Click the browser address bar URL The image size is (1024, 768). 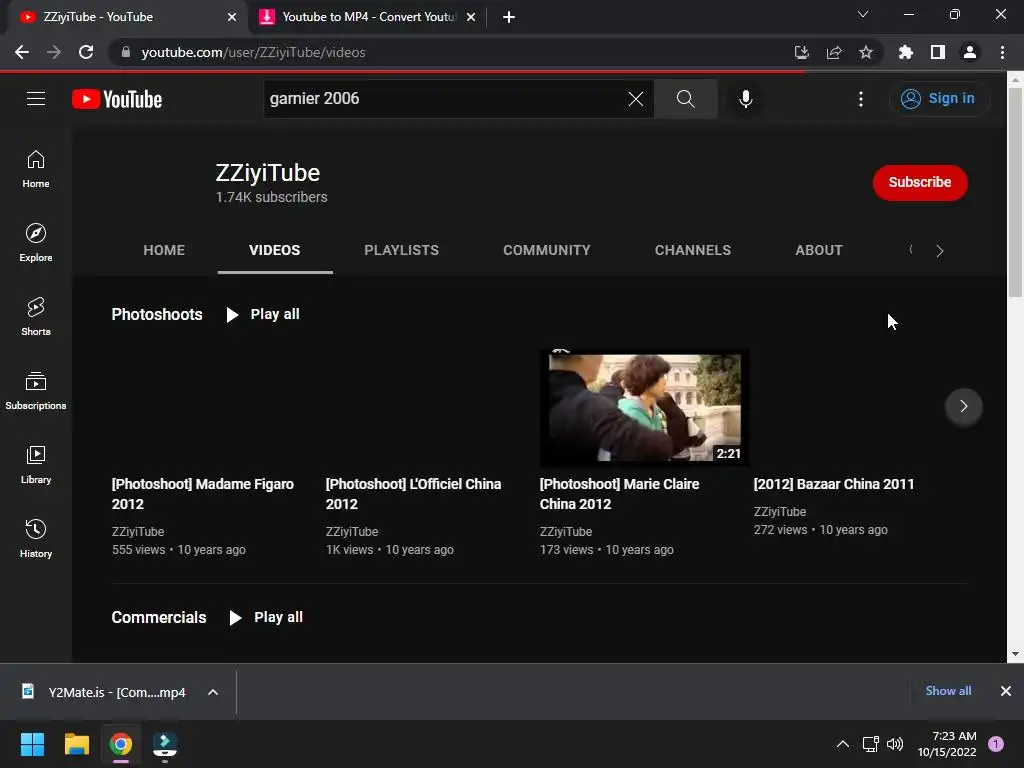click(x=253, y=52)
